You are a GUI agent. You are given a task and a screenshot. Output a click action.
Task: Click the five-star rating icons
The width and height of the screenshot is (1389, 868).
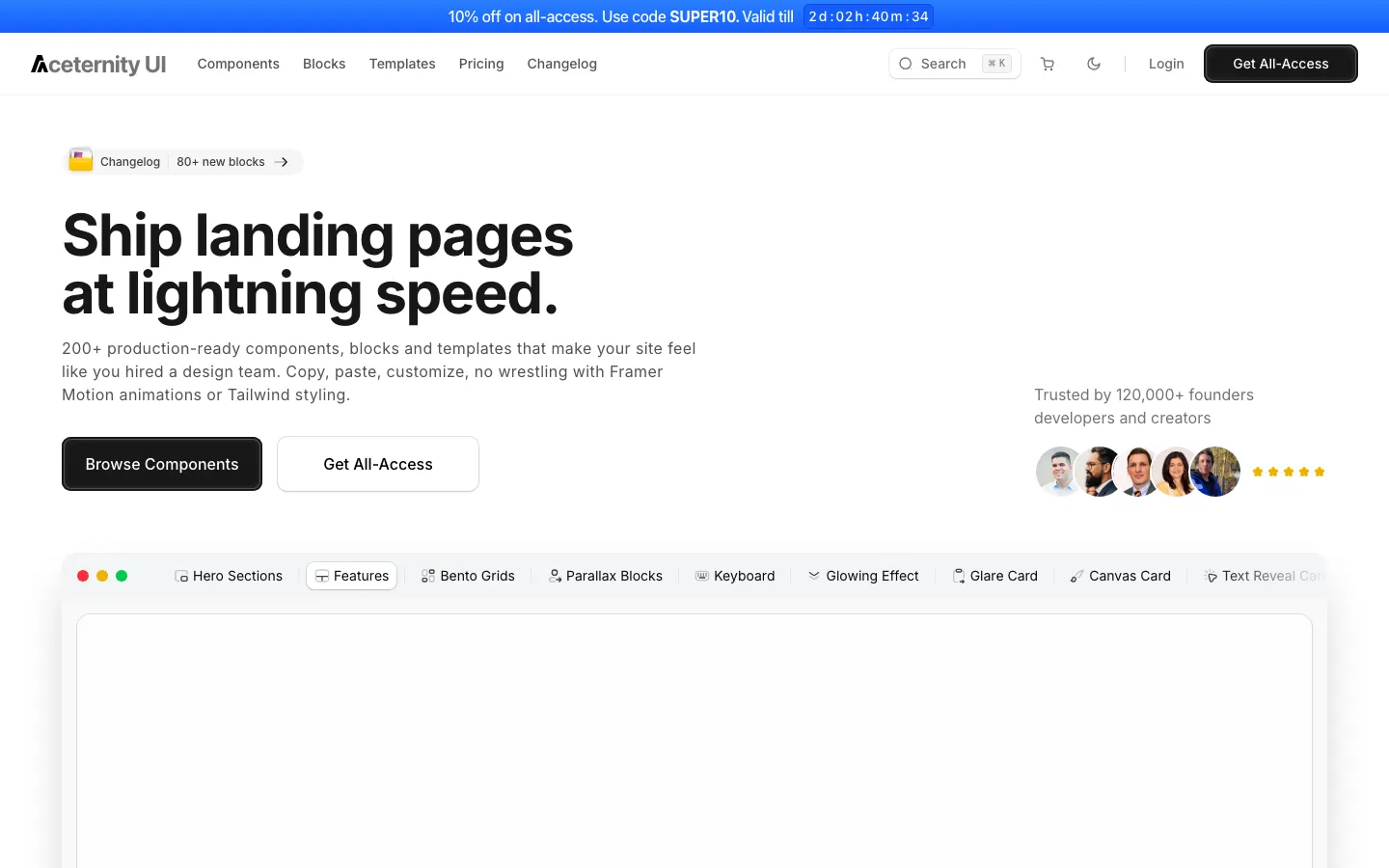pos(1288,472)
